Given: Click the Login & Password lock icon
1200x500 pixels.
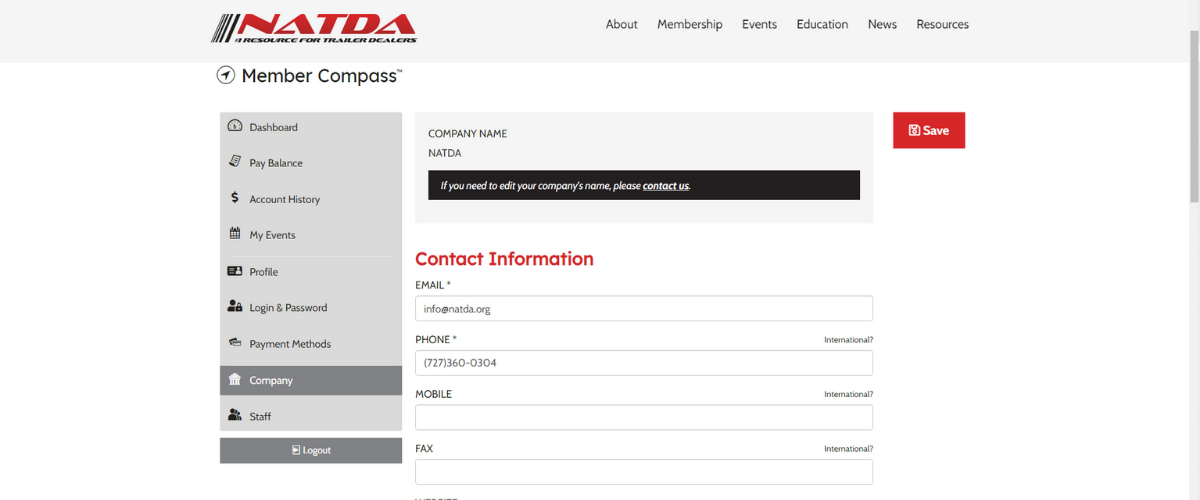Looking at the screenshot, I should 235,307.
